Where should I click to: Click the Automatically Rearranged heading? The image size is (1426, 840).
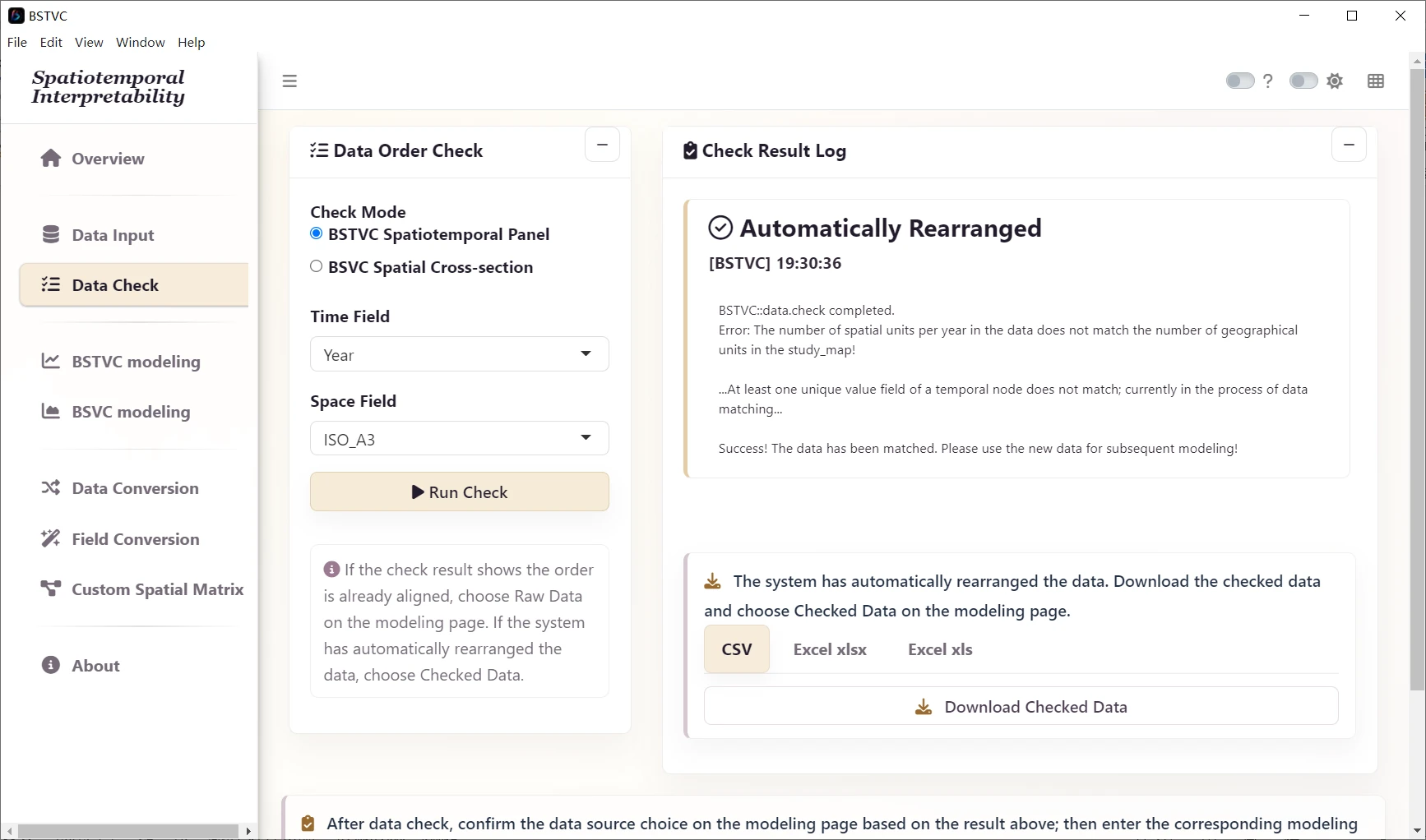891,228
